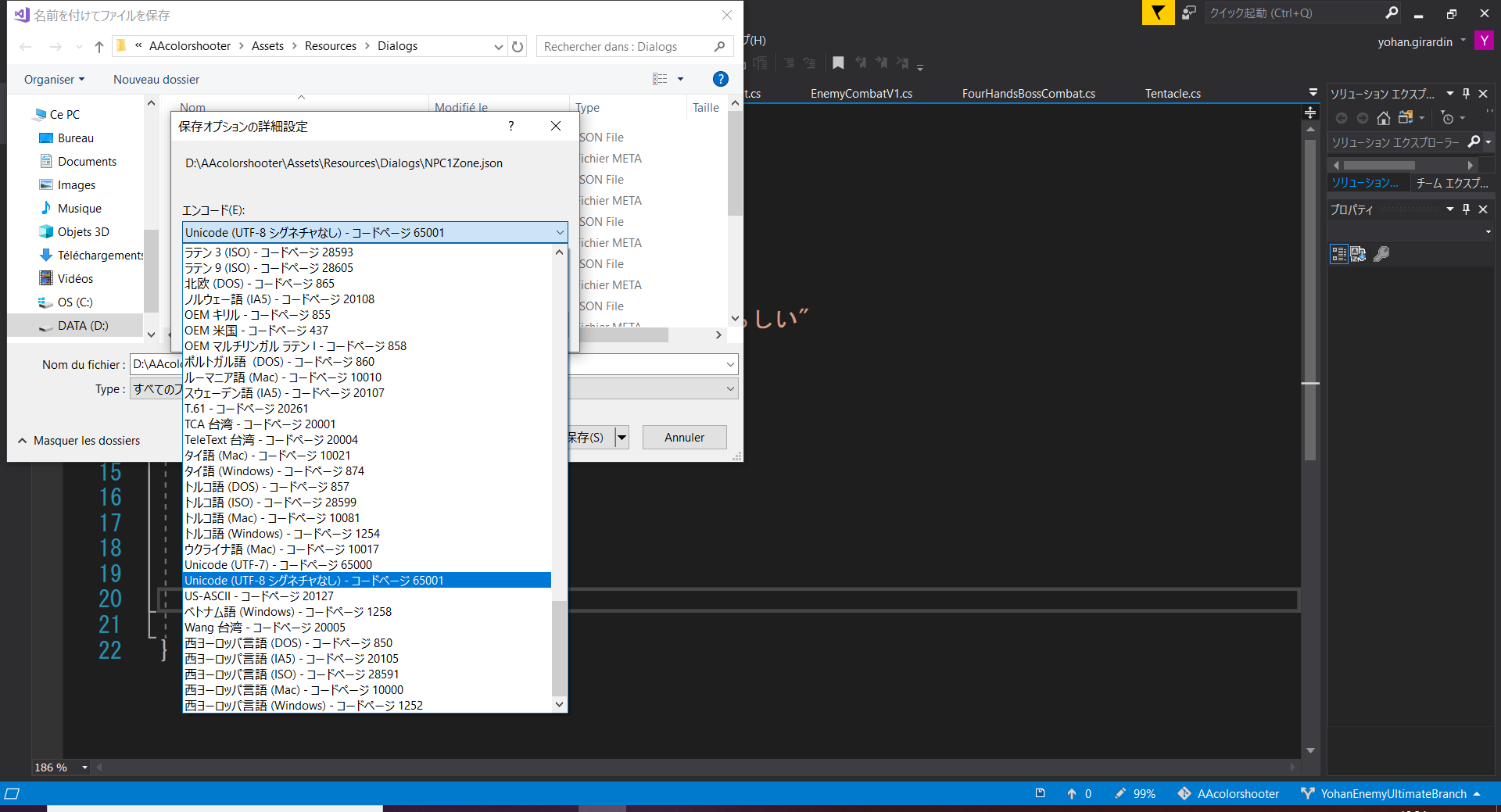
Task: Collapse folders with Masquer les dossiers
Action: click(x=79, y=440)
